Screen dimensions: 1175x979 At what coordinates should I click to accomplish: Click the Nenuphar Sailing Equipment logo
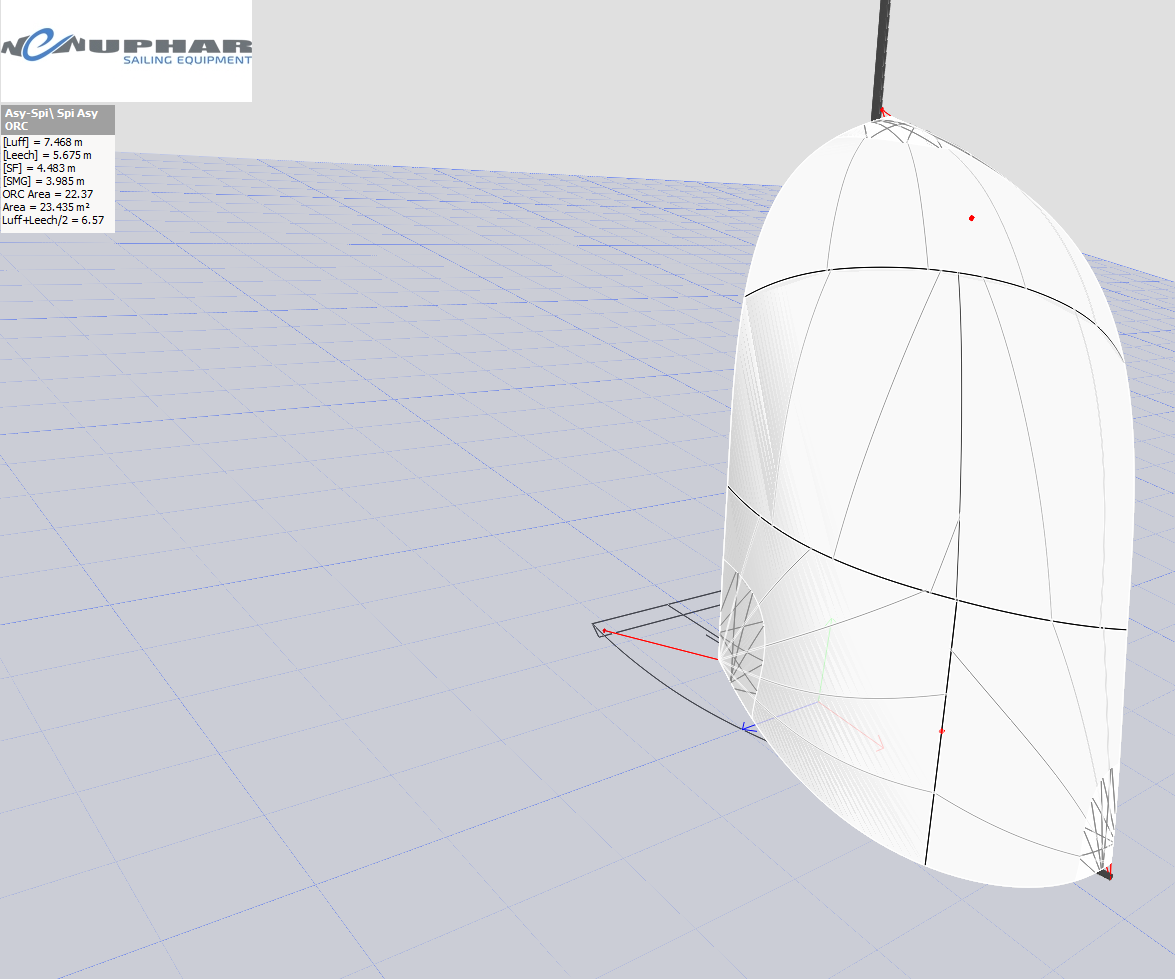pos(126,50)
